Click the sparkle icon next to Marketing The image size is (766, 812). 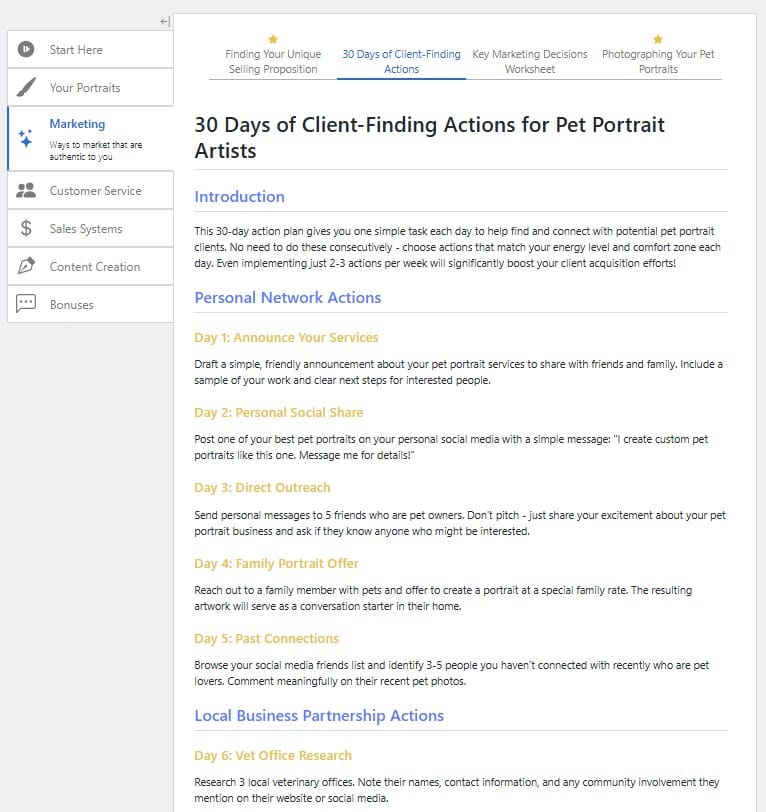coord(25,139)
